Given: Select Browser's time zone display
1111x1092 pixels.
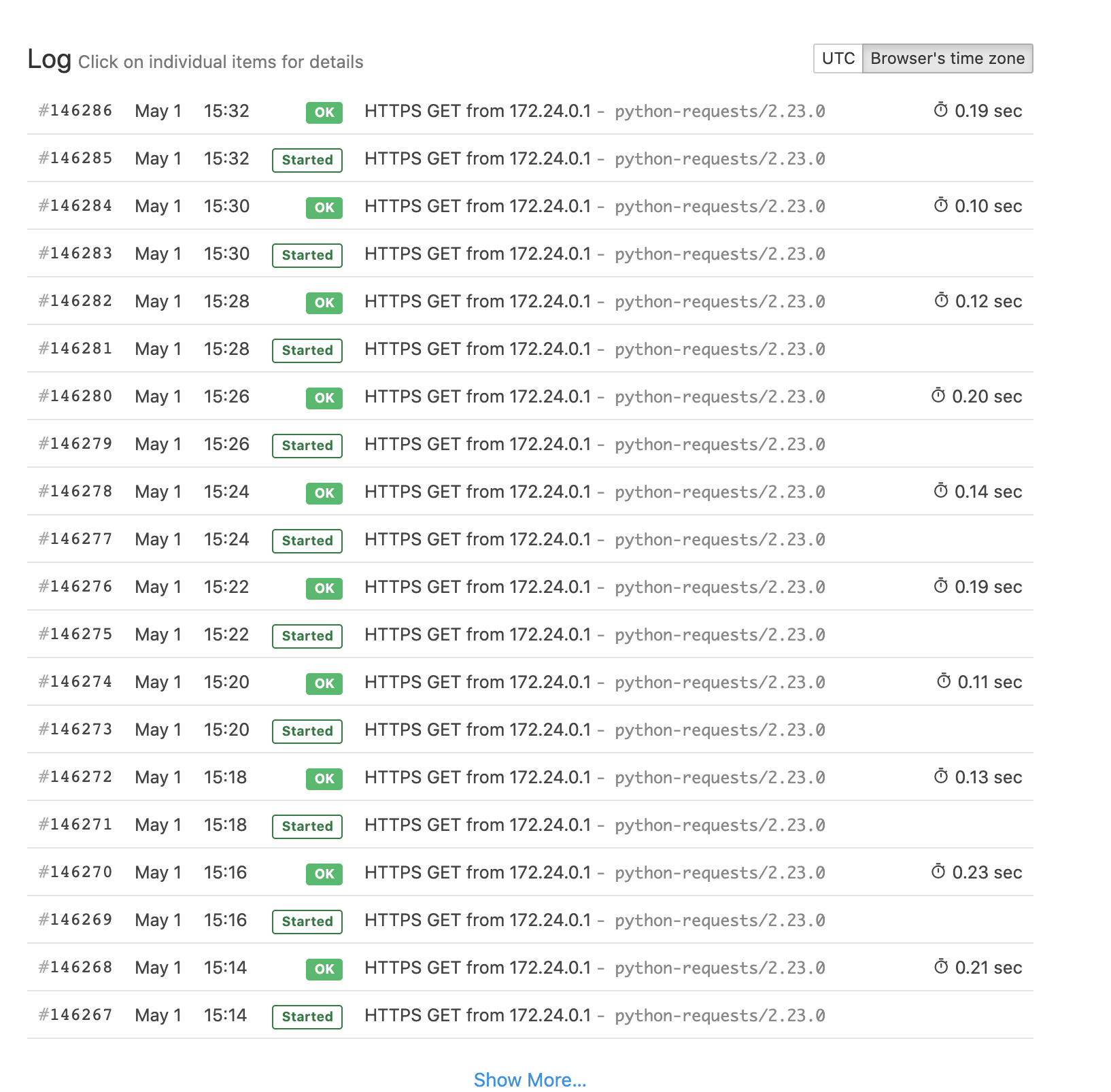Looking at the screenshot, I should coord(948,58).
